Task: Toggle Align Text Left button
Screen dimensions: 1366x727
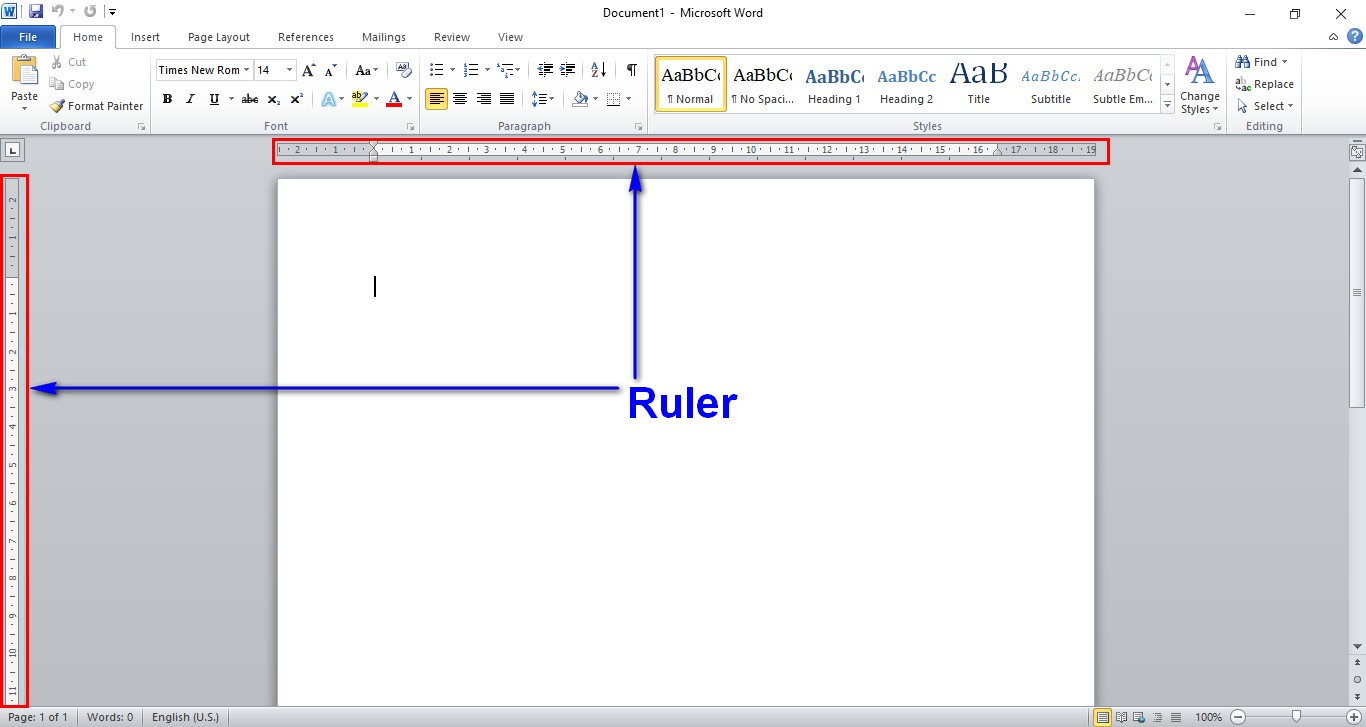Action: [x=437, y=99]
